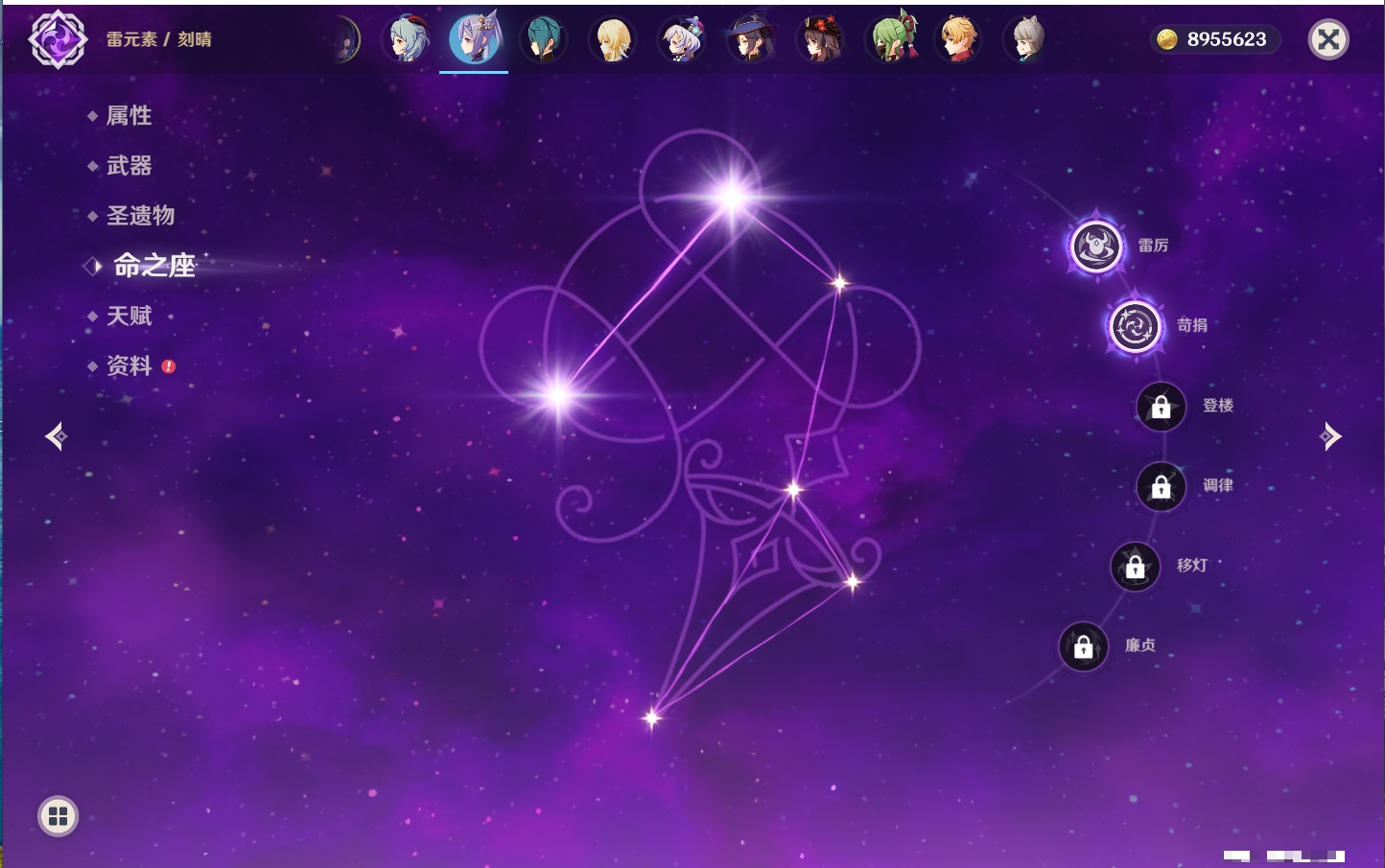
Task: Pick the grey-haired cat-eared character portrait
Action: point(1026,39)
